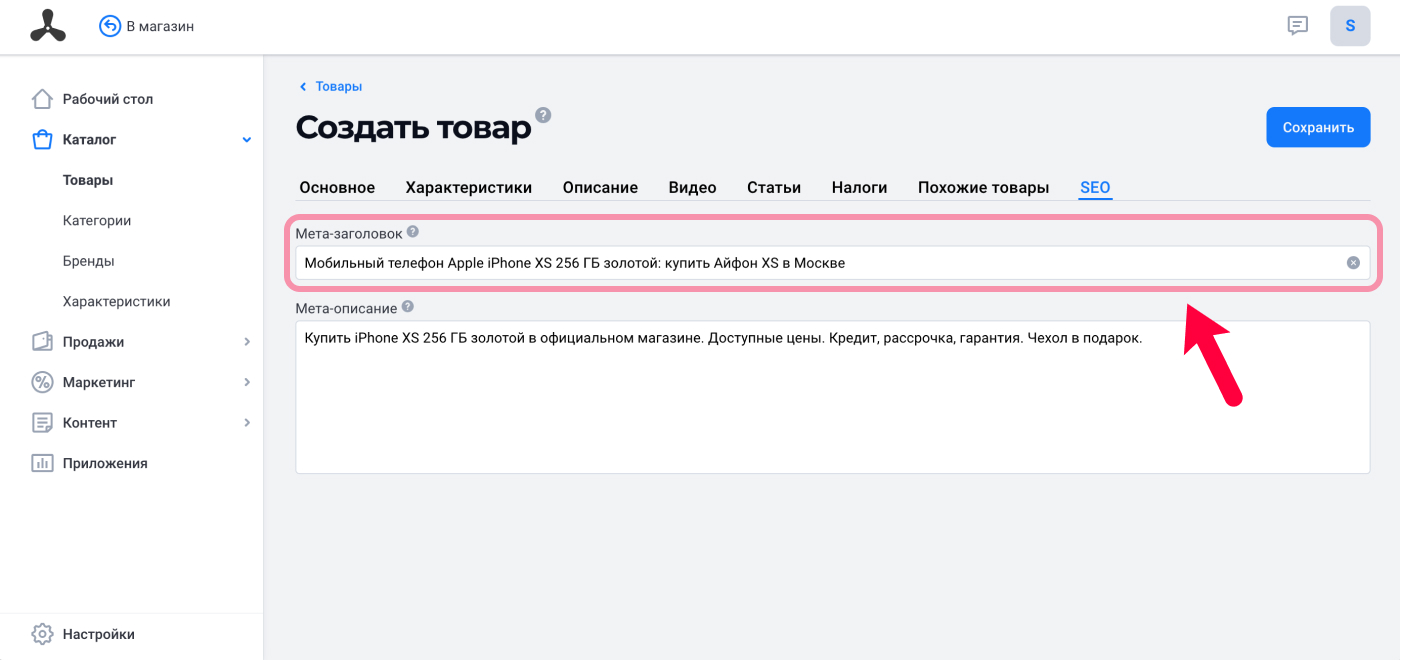
Task: Go to the Статьи tab
Action: (774, 188)
